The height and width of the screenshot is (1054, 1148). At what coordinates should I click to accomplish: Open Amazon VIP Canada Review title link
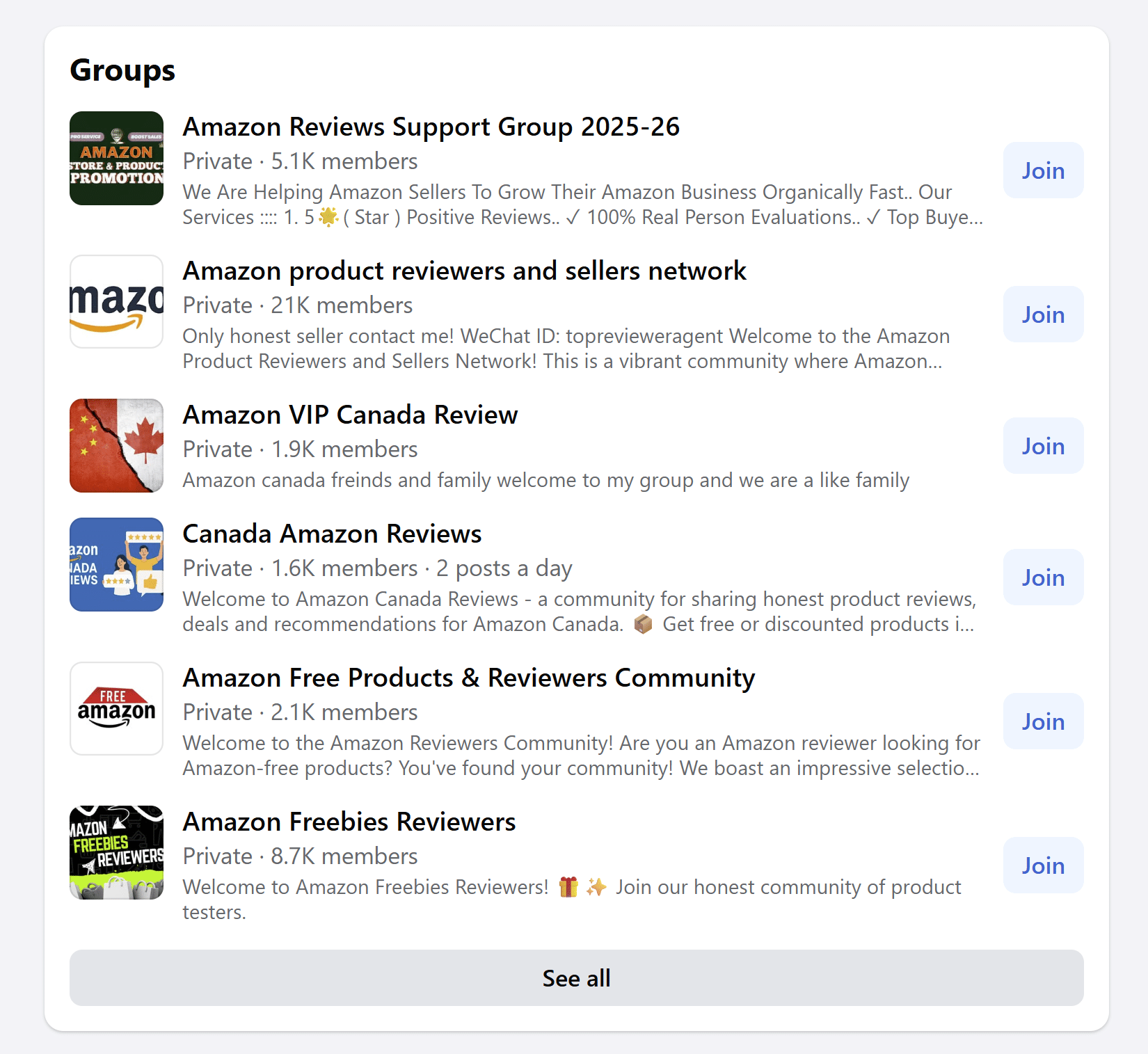350,415
